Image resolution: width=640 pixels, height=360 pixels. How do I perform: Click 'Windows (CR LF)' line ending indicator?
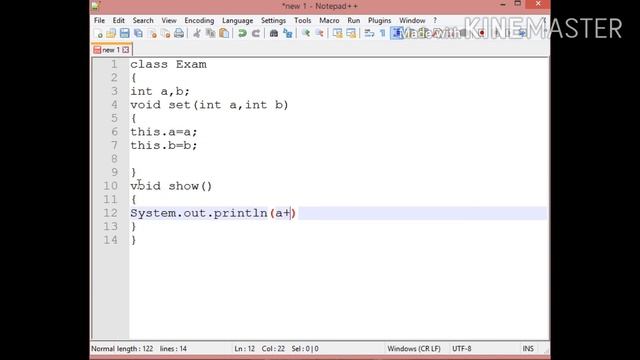click(414, 349)
